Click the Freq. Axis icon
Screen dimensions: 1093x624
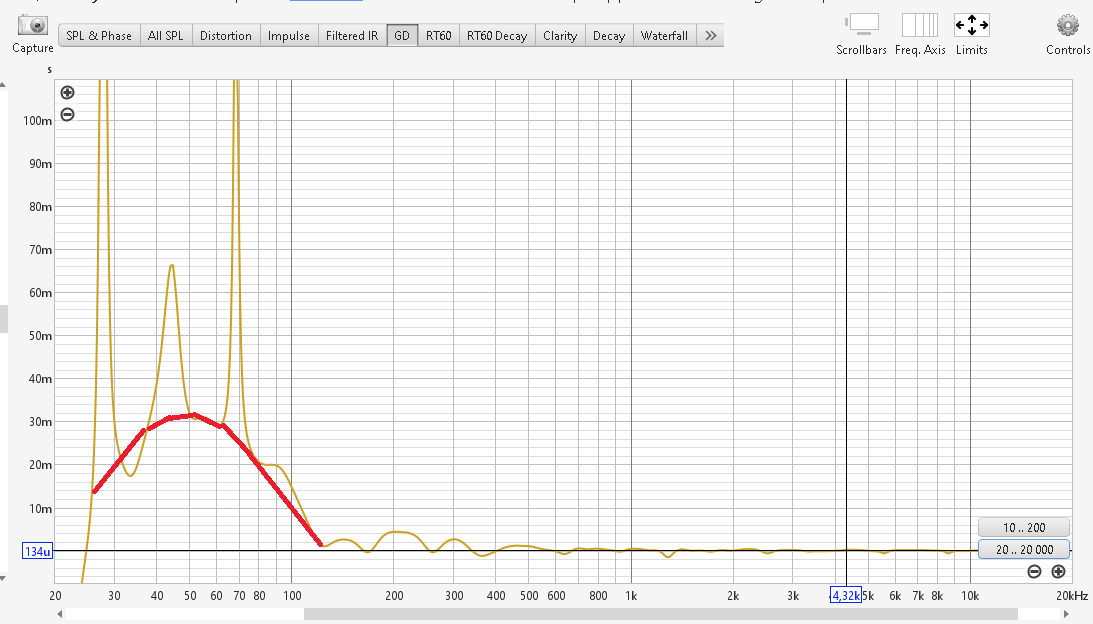tap(919, 25)
